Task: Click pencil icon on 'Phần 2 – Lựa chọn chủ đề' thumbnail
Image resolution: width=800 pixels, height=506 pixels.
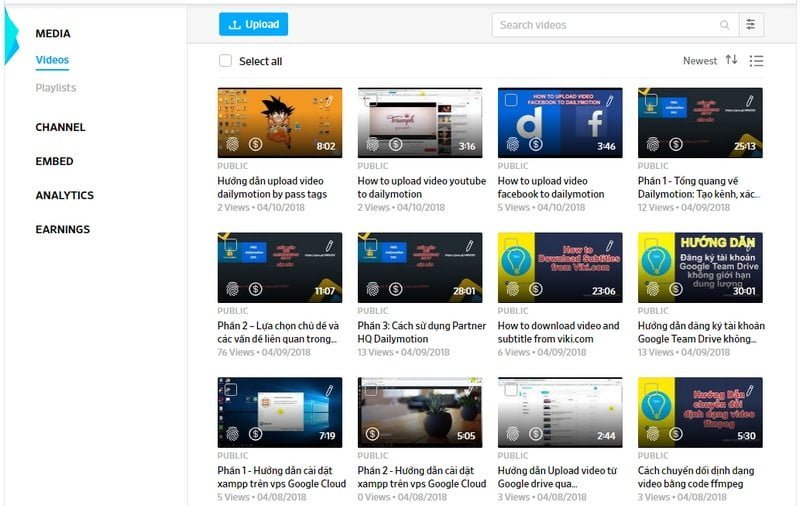Action: [x=330, y=245]
